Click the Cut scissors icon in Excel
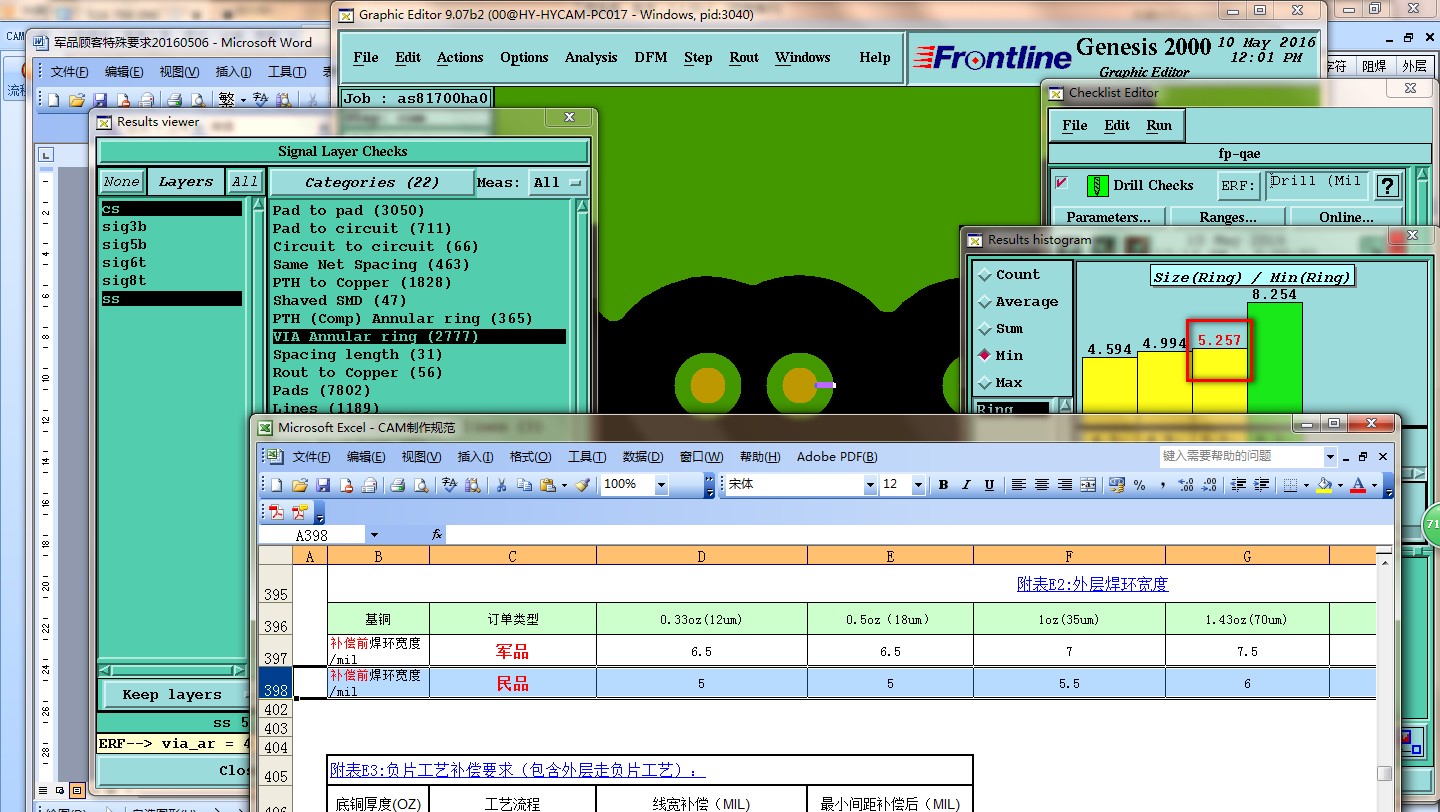1440x812 pixels. click(500, 485)
